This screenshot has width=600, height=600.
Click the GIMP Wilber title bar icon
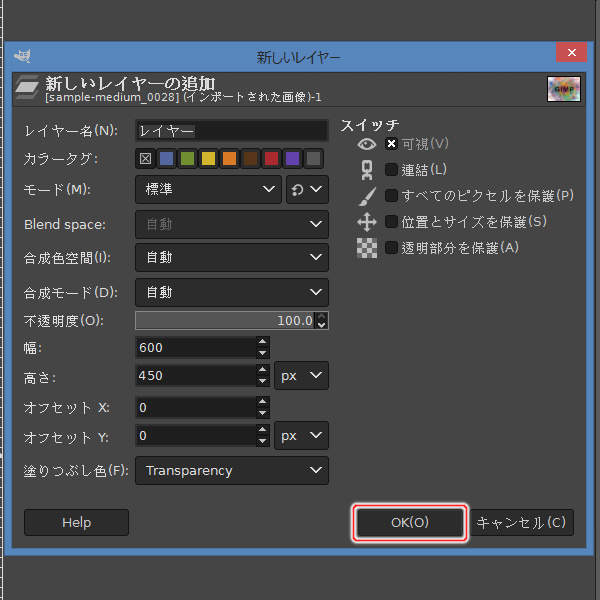pos(23,56)
